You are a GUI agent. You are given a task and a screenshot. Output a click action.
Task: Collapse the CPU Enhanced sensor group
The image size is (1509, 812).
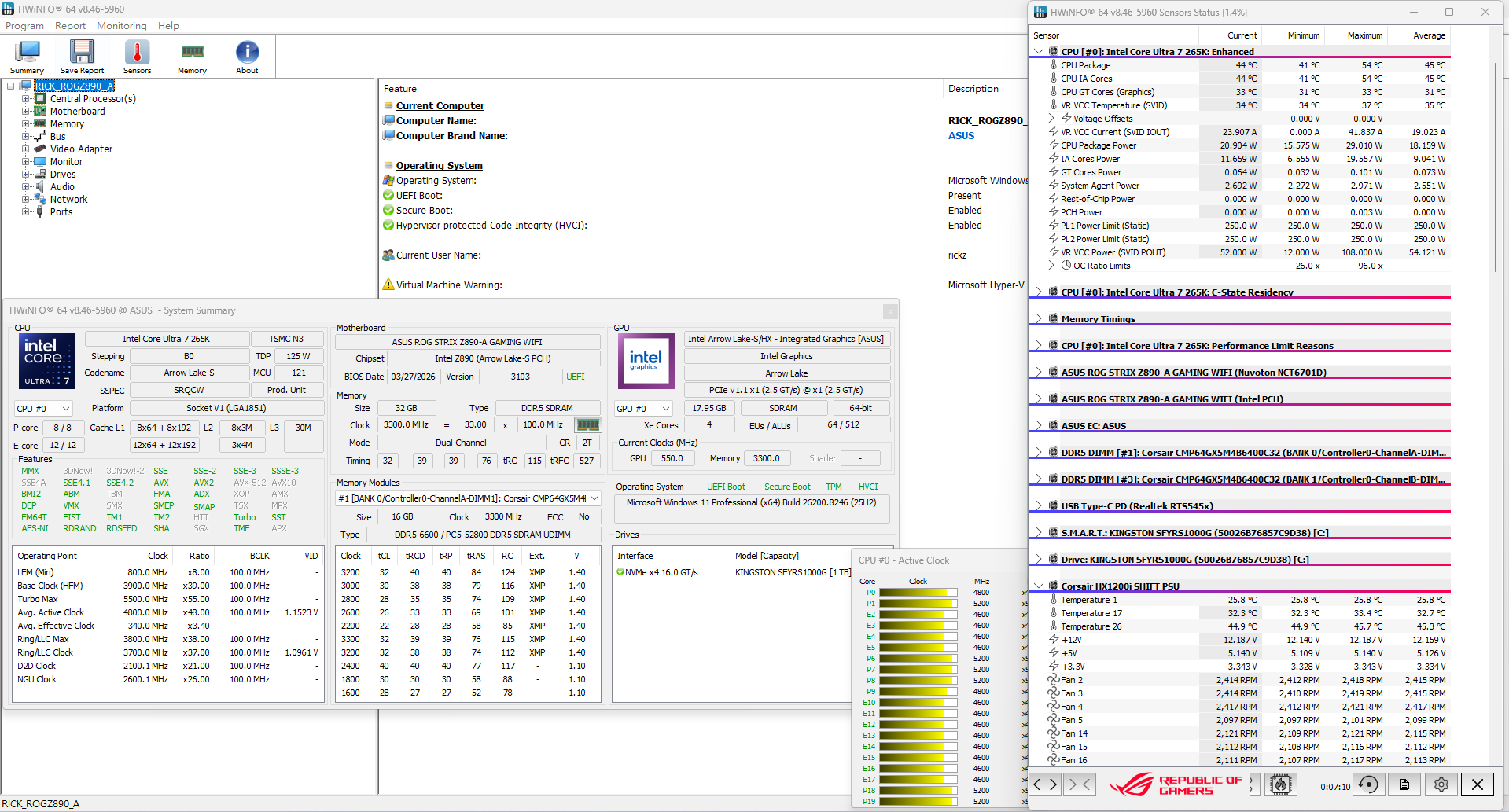(1039, 52)
